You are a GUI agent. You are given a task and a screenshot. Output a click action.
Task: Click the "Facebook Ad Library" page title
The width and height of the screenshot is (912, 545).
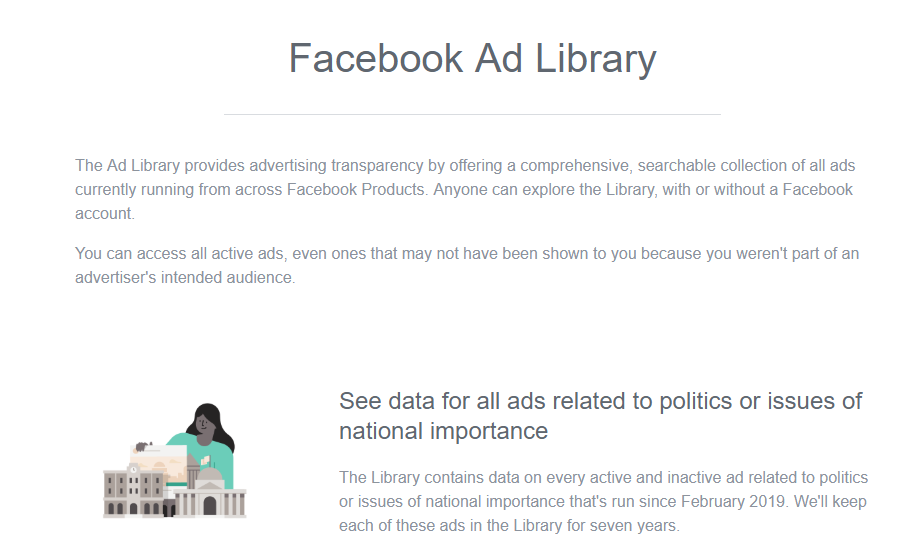pyautogui.click(x=472, y=59)
